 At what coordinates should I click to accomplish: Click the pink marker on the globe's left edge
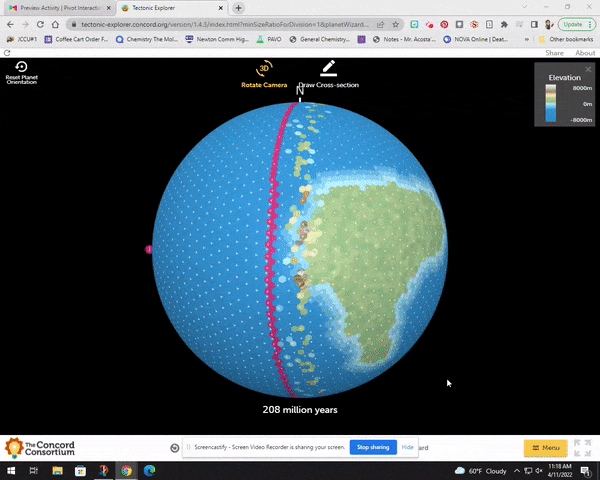click(149, 249)
